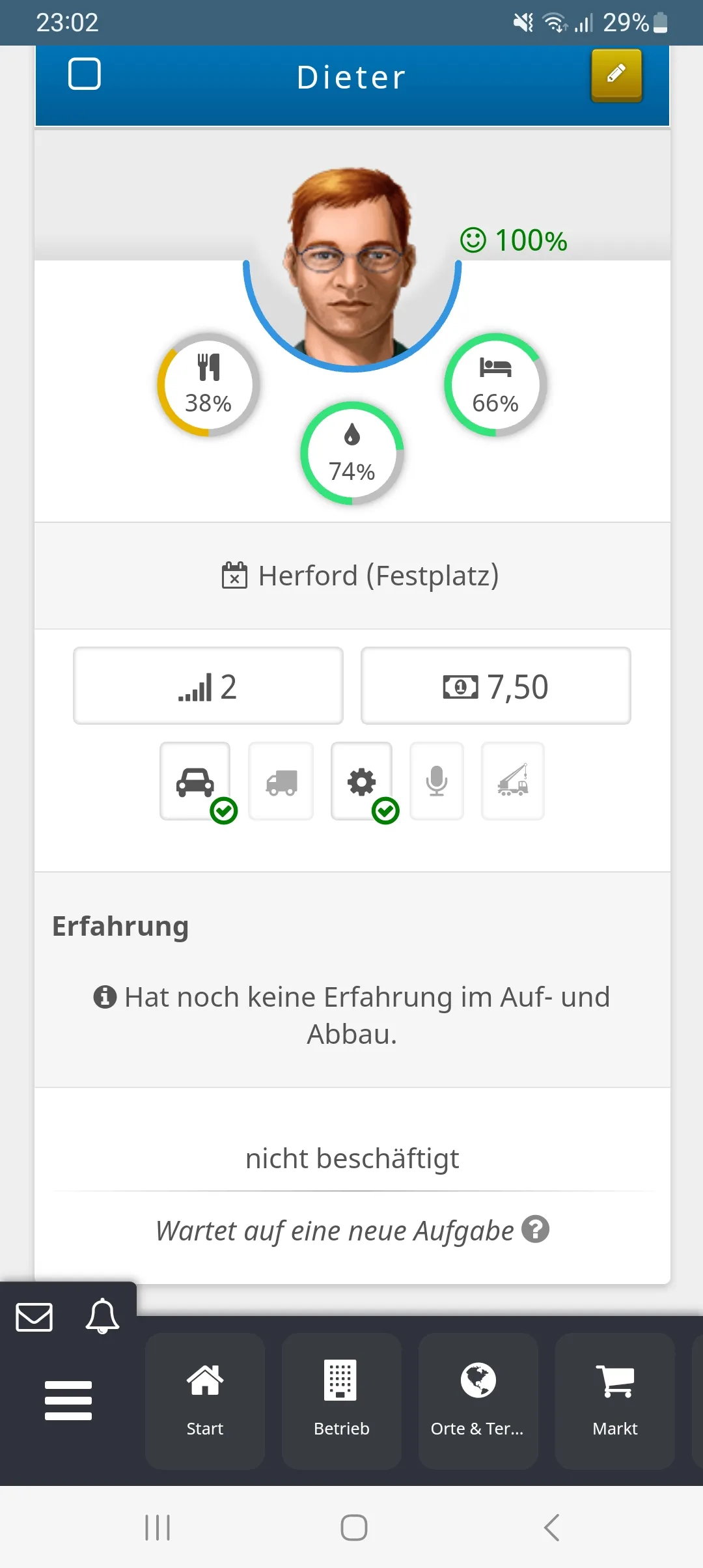This screenshot has width=703, height=1568.
Task: Switch to the Betrieb tab
Action: pyautogui.click(x=342, y=1400)
